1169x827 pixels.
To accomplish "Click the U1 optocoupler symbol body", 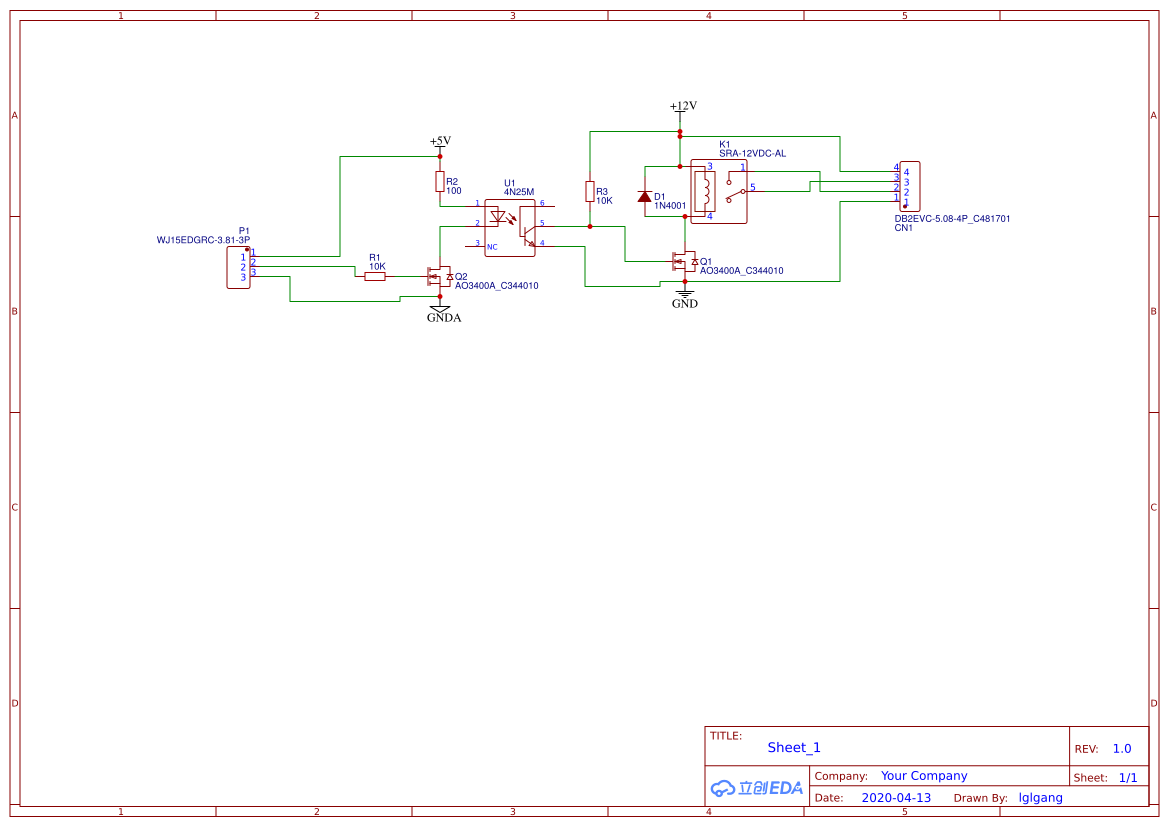I will coord(510,228).
